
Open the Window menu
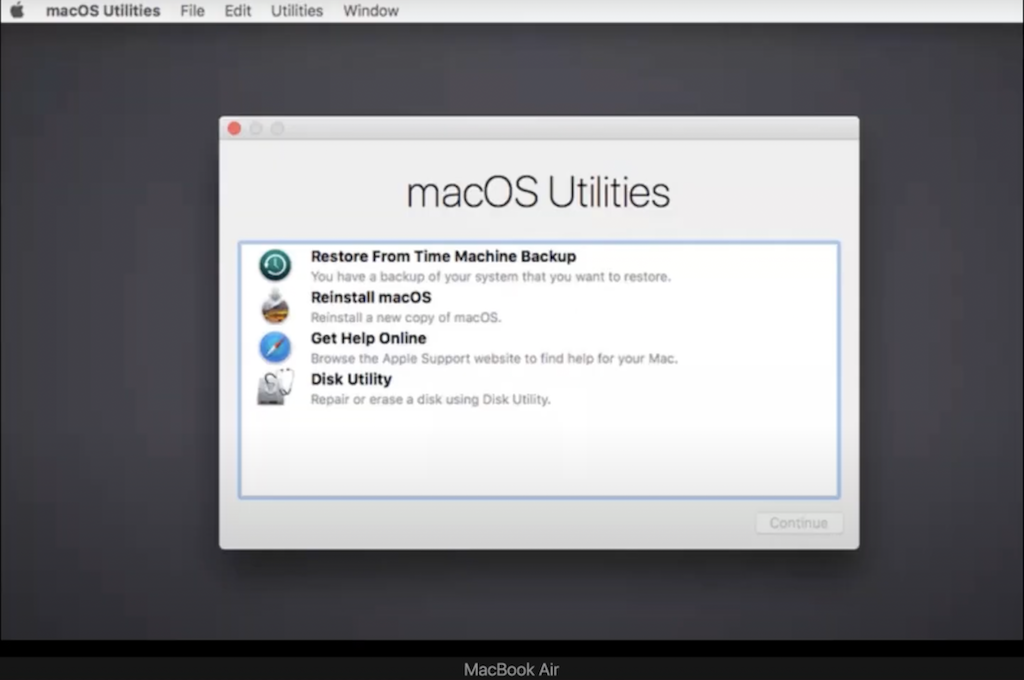click(x=370, y=10)
